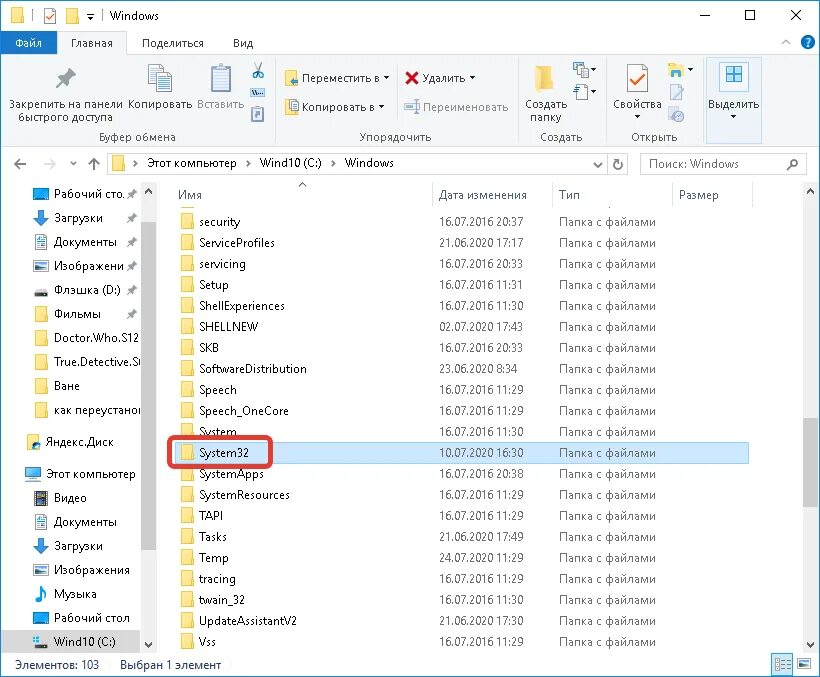Click the blue Help question mark icon
The height and width of the screenshot is (677, 820).
[x=808, y=42]
